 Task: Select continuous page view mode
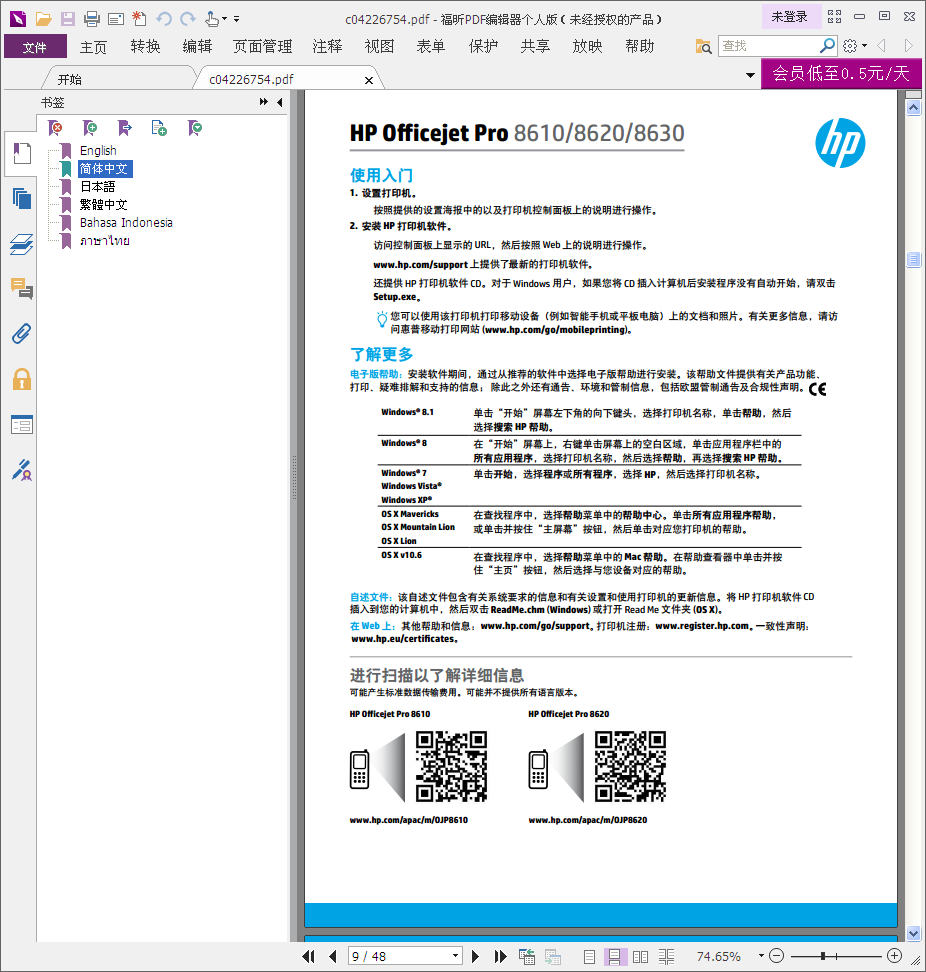tap(614, 957)
